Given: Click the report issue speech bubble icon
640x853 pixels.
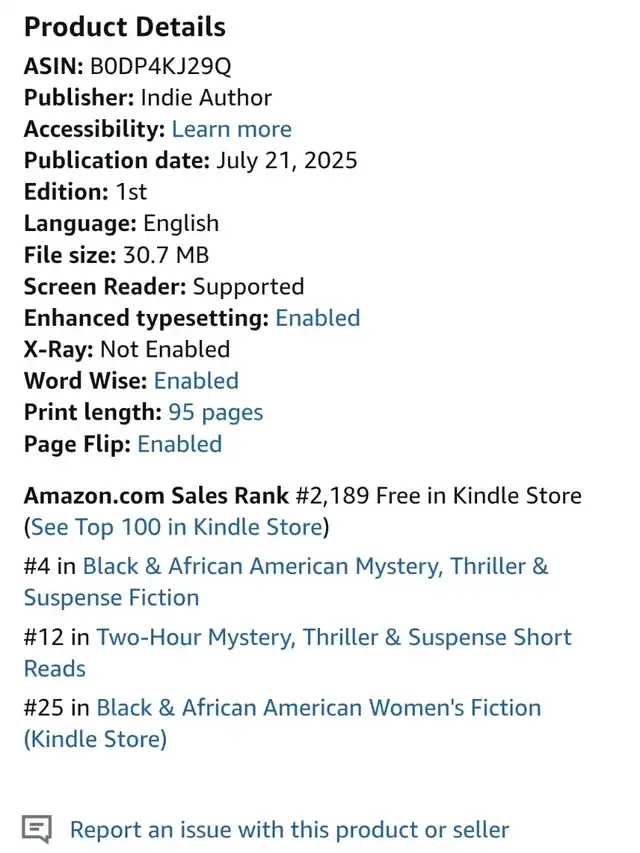Looking at the screenshot, I should pyautogui.click(x=37, y=830).
